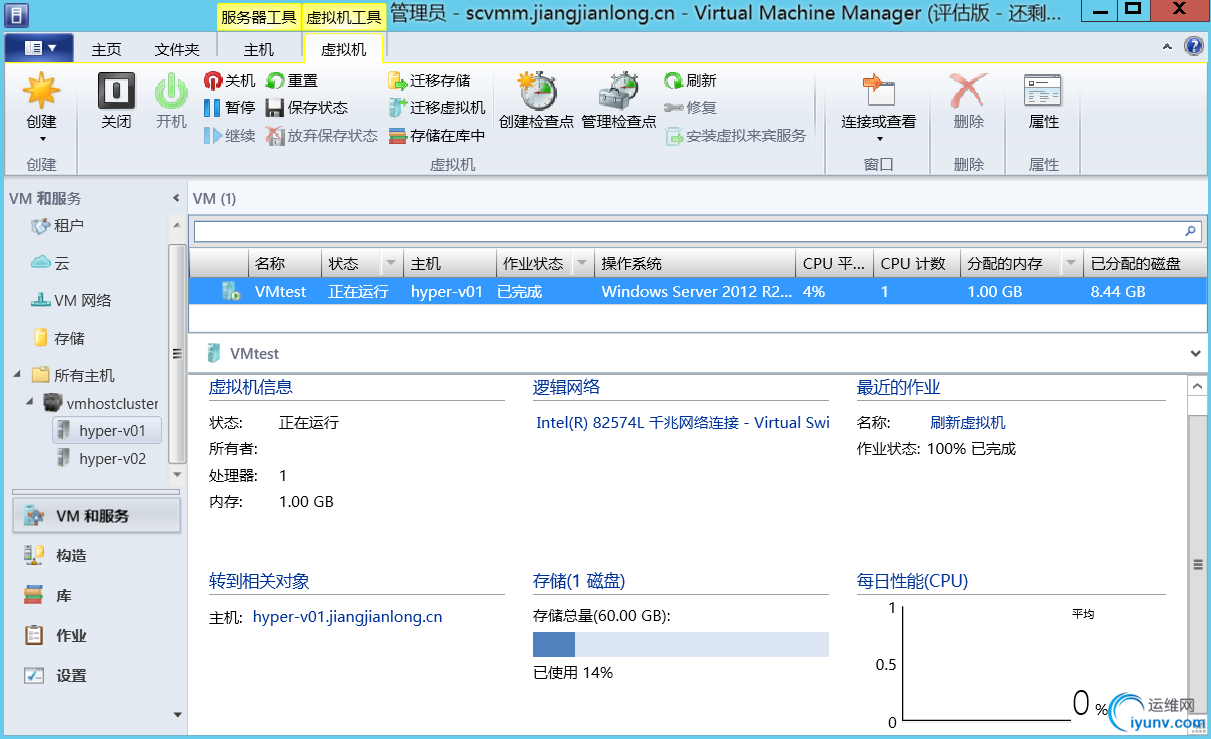The height and width of the screenshot is (739, 1211).
Task: Open the 状态 column filter dropdown
Action: click(x=390, y=264)
